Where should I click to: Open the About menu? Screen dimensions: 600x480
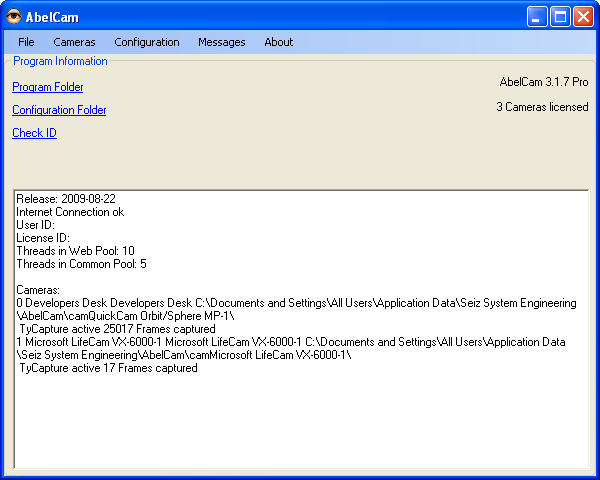pos(279,42)
